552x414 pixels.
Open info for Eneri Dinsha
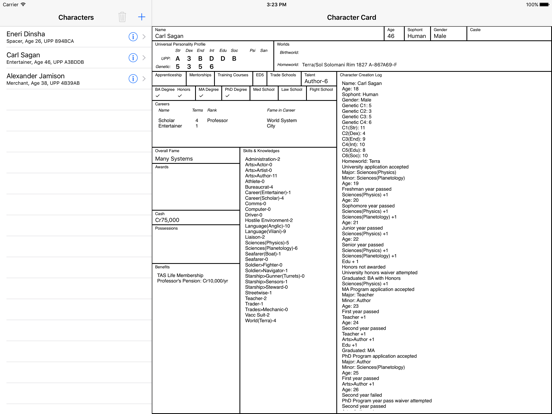pos(133,36)
